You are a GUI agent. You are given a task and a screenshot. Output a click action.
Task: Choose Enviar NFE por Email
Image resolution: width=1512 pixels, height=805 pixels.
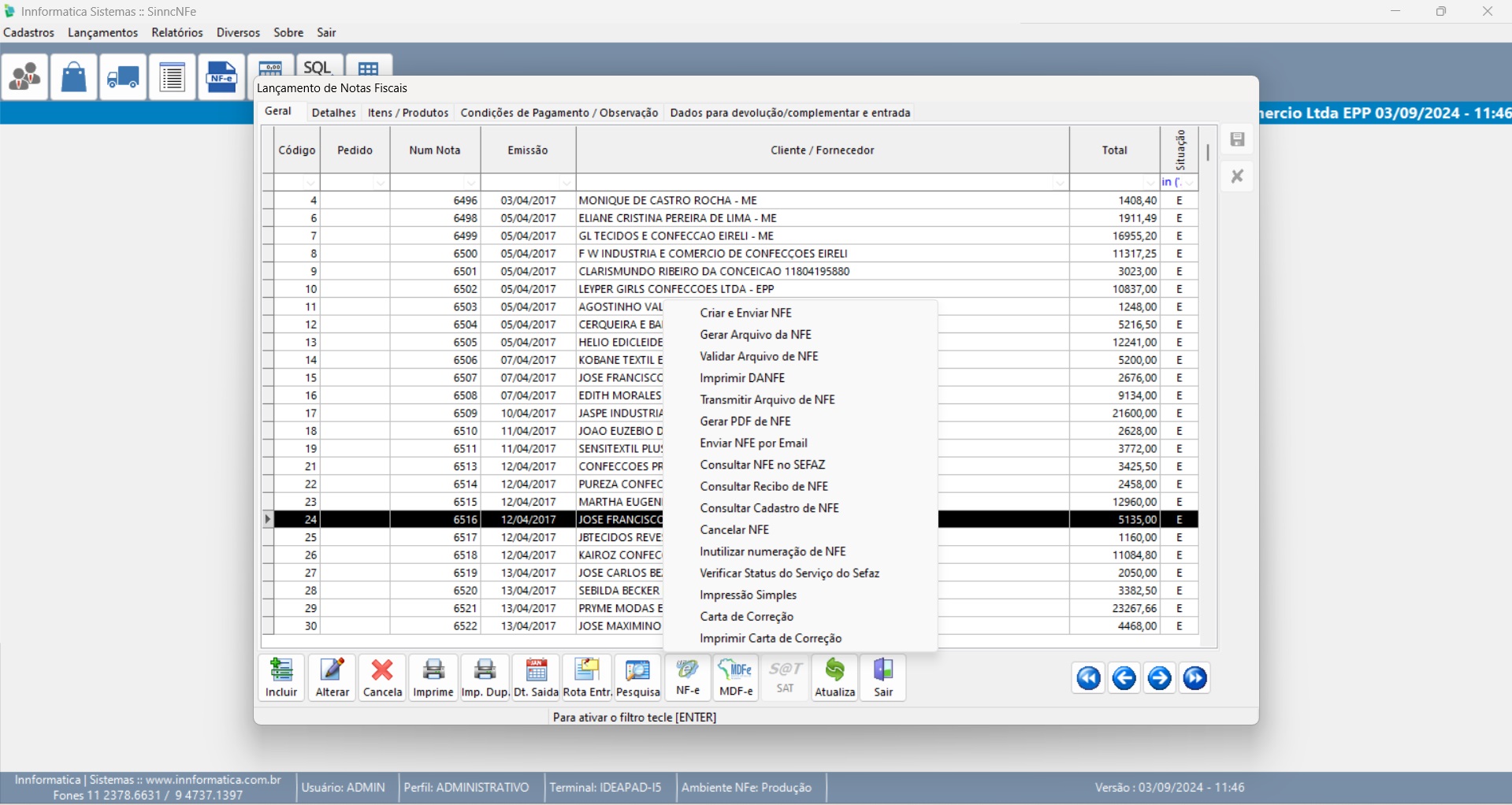coord(801,443)
